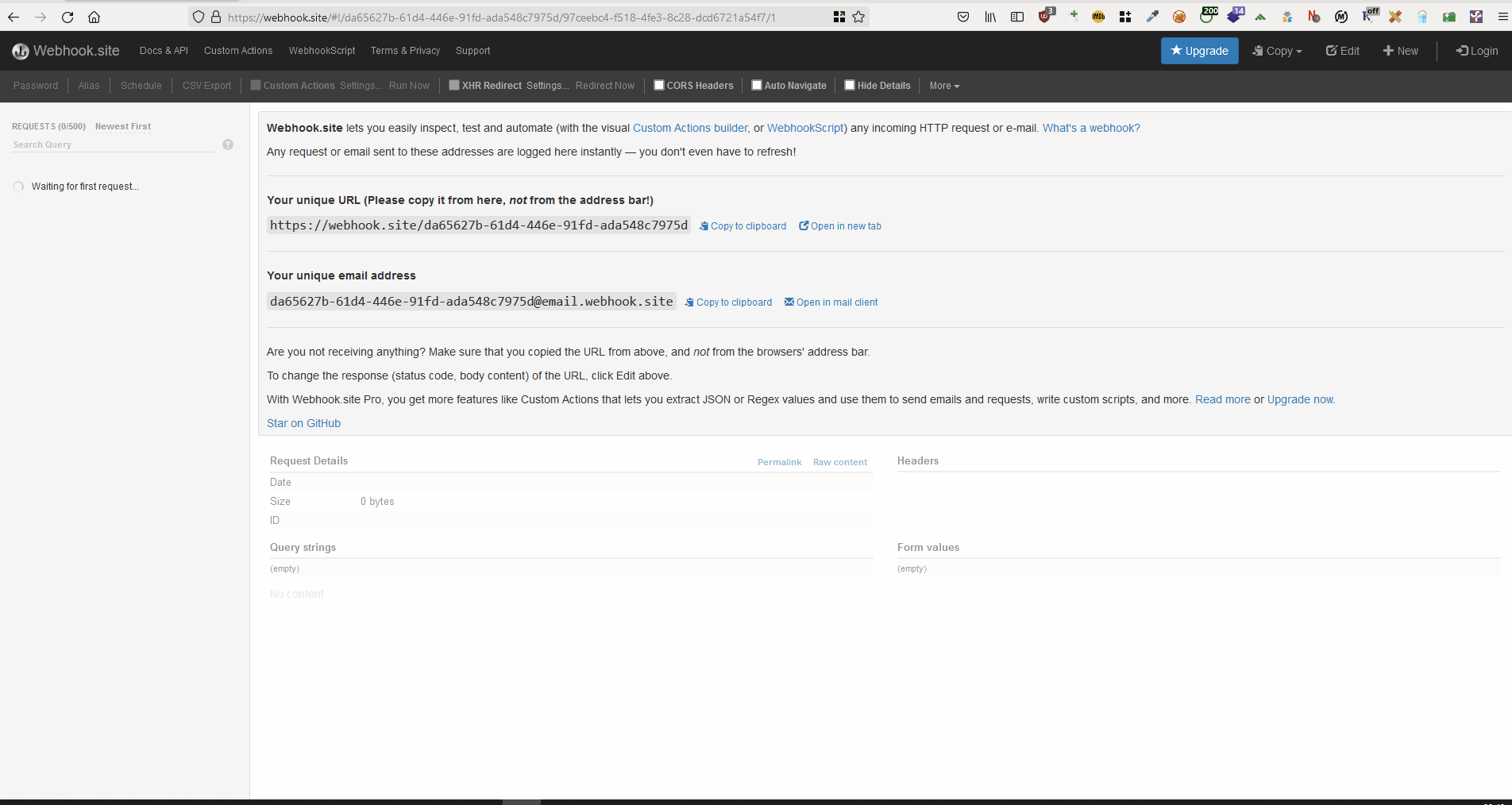Click the uBlock Origin extension icon
Image resolution: width=1512 pixels, height=805 pixels.
click(1044, 17)
